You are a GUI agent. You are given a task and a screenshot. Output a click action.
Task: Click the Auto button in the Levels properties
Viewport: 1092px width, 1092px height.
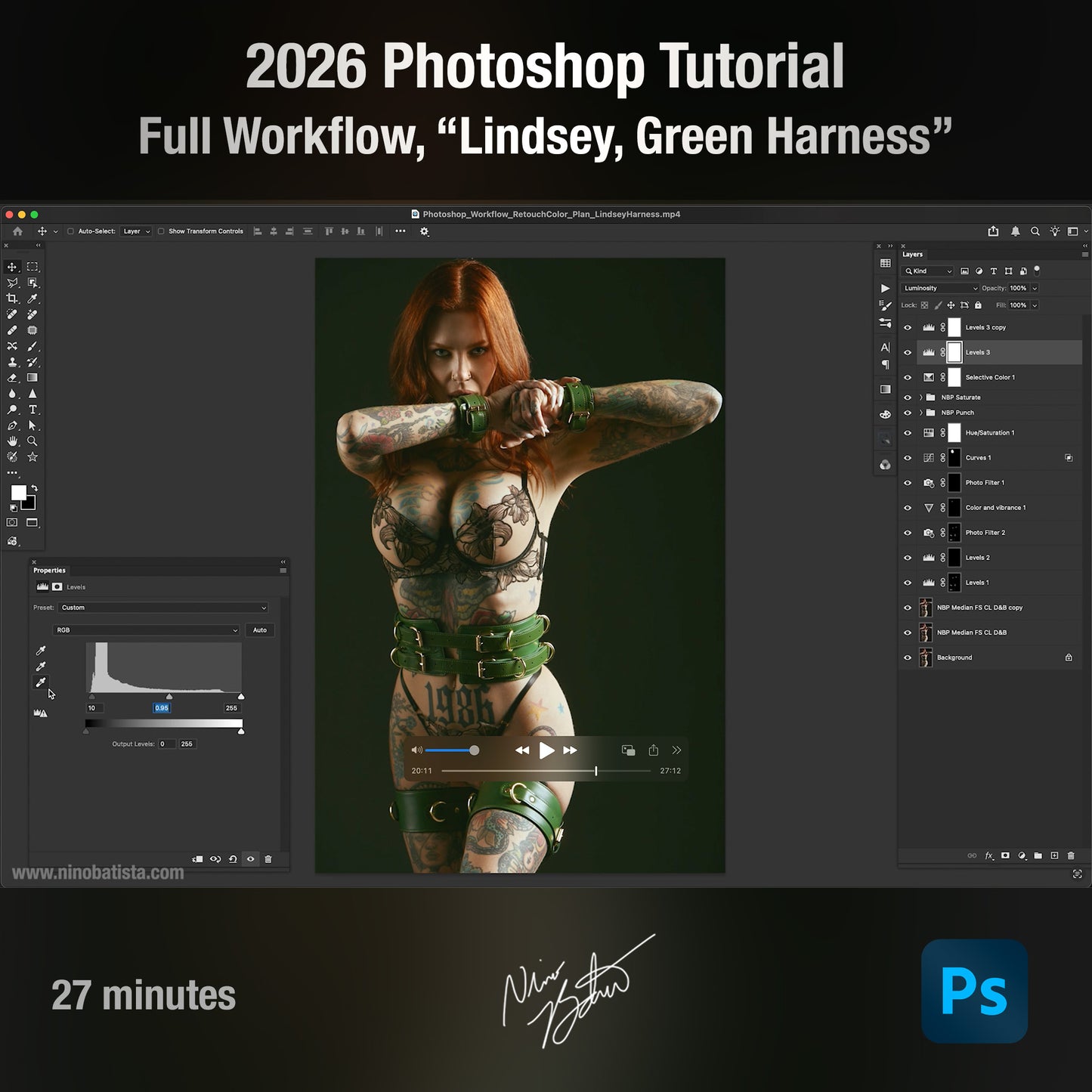coord(260,630)
